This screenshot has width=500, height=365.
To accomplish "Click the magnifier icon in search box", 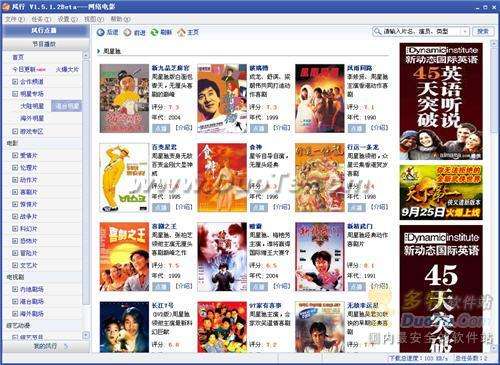I will pyautogui.click(x=378, y=32).
